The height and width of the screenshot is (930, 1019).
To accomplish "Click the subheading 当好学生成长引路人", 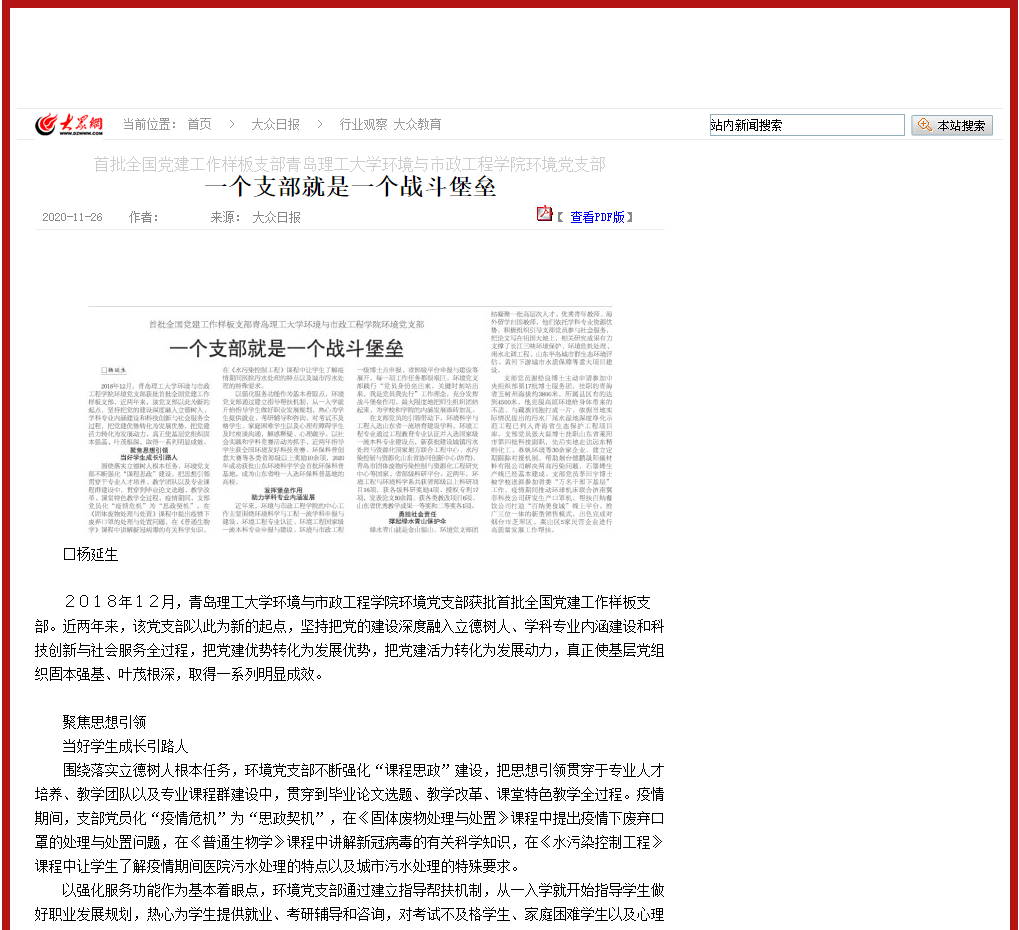I will [x=125, y=746].
